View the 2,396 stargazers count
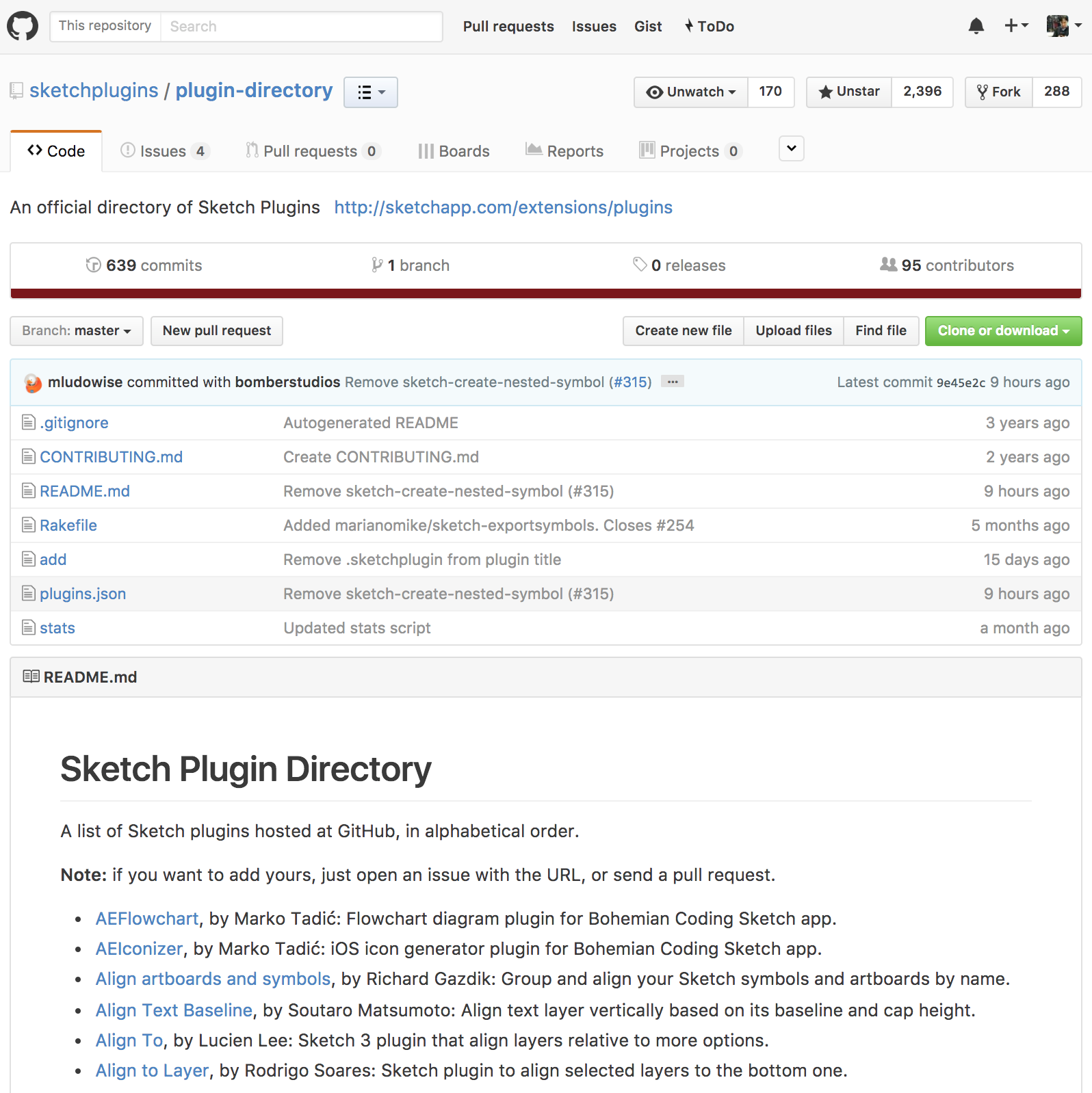The width and height of the screenshot is (1092, 1093). [x=922, y=92]
